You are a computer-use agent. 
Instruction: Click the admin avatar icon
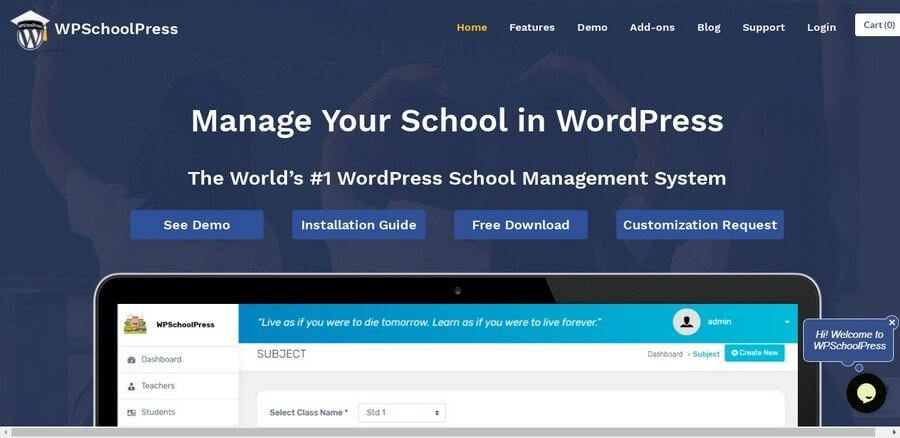[686, 322]
